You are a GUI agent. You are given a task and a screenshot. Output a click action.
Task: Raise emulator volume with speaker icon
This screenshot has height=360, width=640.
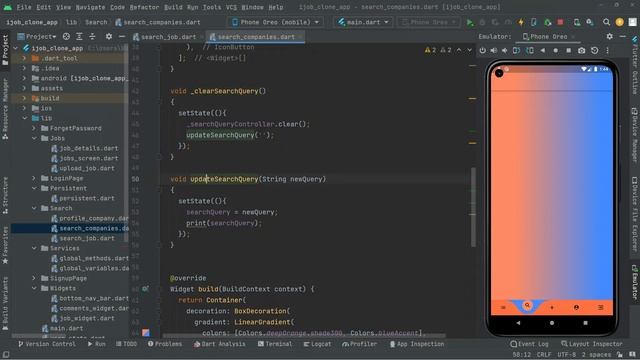click(x=493, y=51)
